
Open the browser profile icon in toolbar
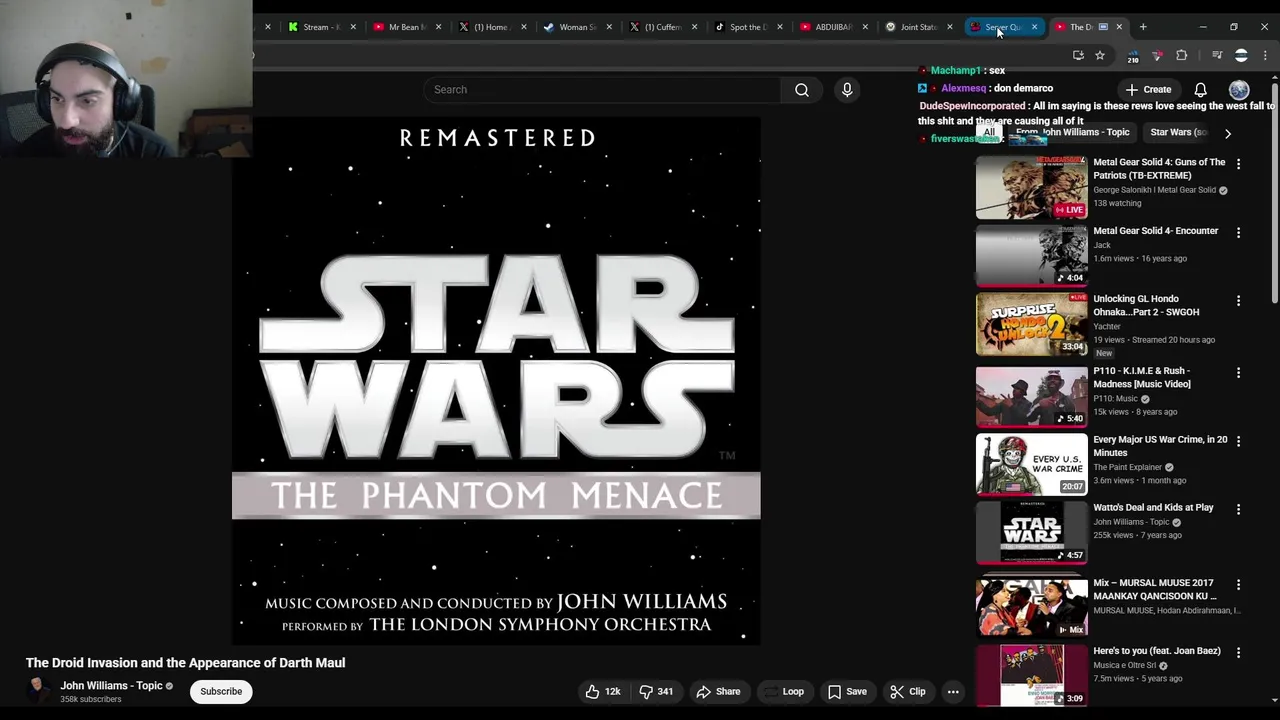point(1241,56)
